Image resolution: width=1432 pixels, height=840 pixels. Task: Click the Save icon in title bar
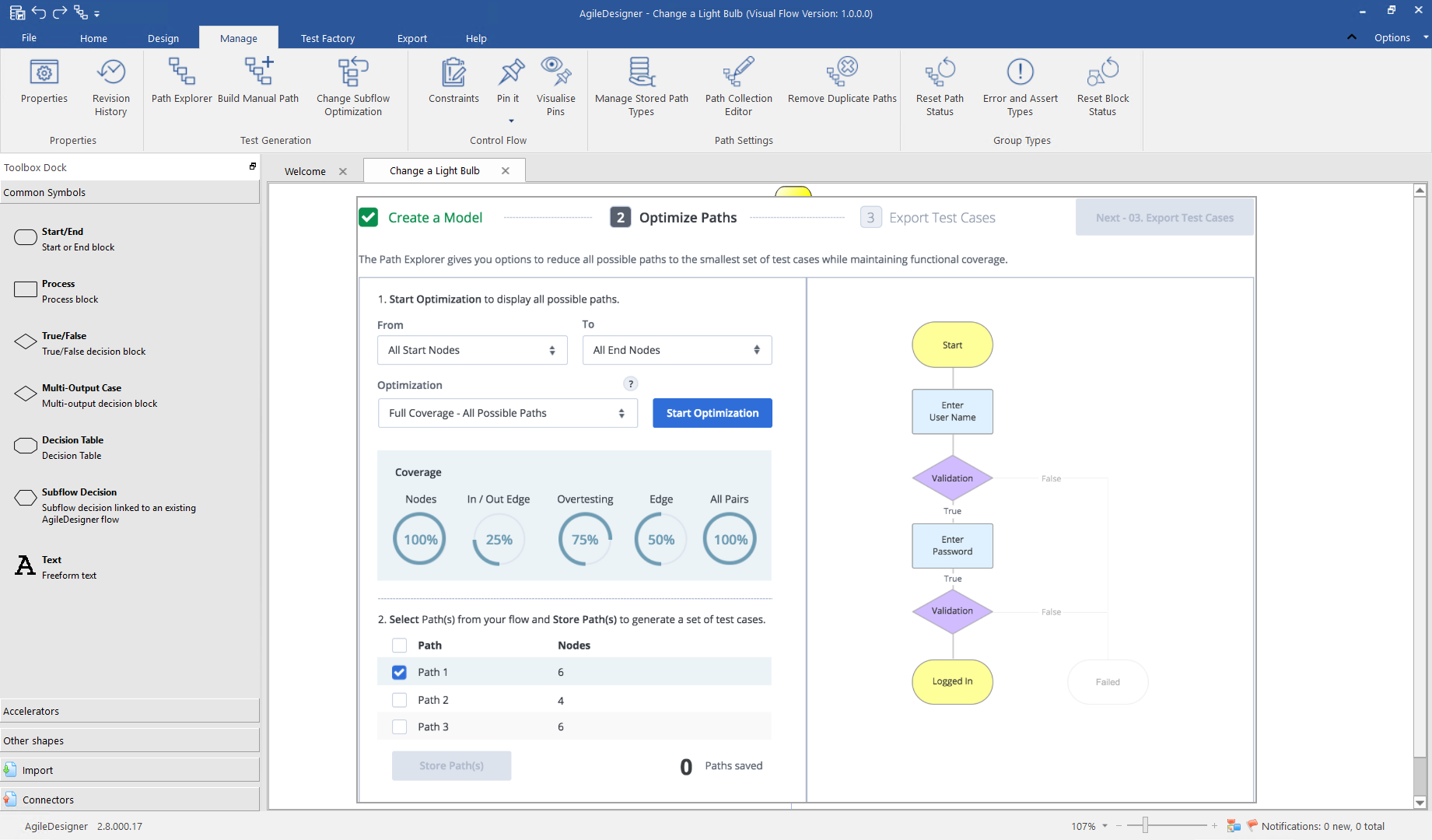(17, 12)
